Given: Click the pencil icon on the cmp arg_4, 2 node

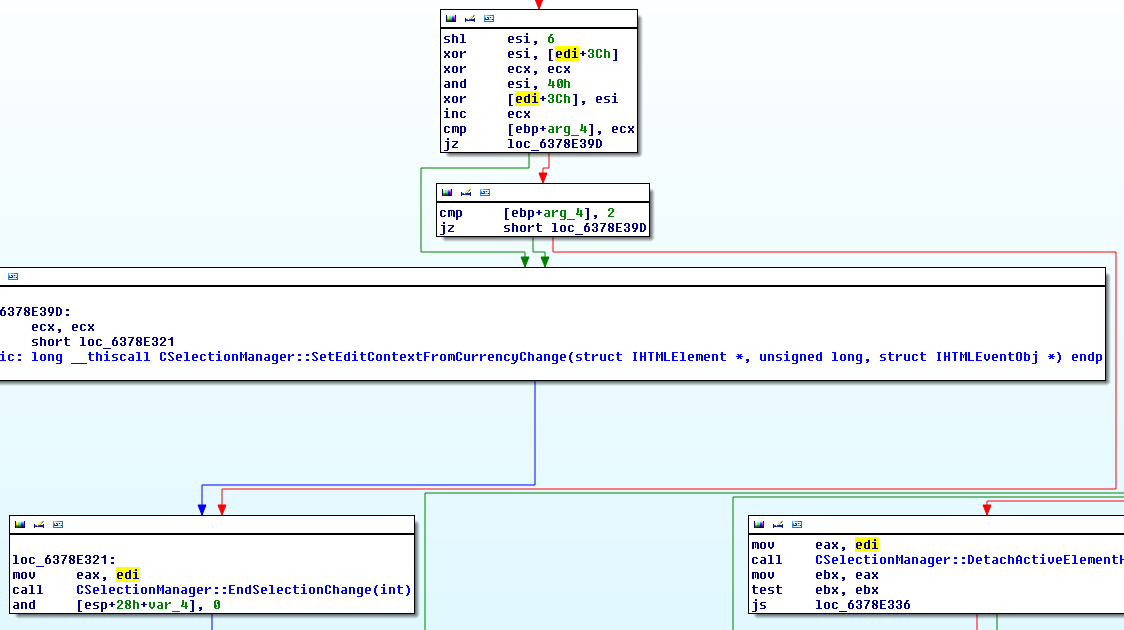Looking at the screenshot, I should click(x=465, y=192).
